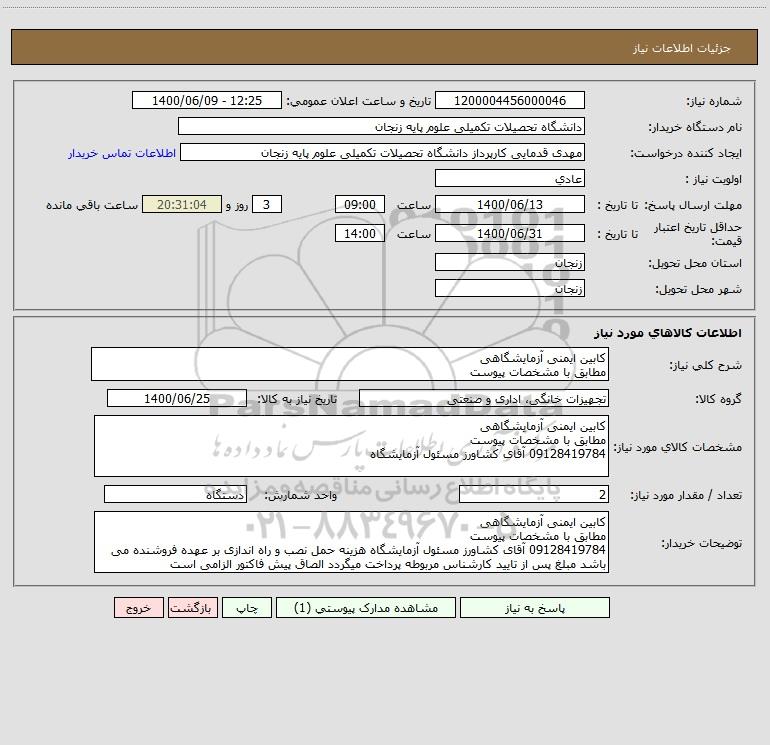Screen dimensions: 770x745
Task: Click the remaining time counter 20:31:04
Action: [182, 204]
